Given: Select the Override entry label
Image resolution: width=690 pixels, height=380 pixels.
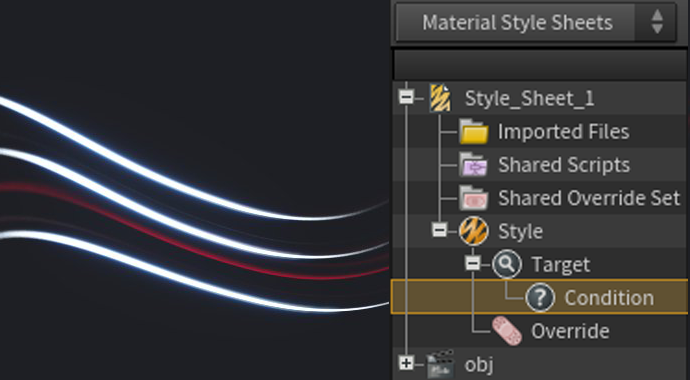Looking at the screenshot, I should (570, 331).
